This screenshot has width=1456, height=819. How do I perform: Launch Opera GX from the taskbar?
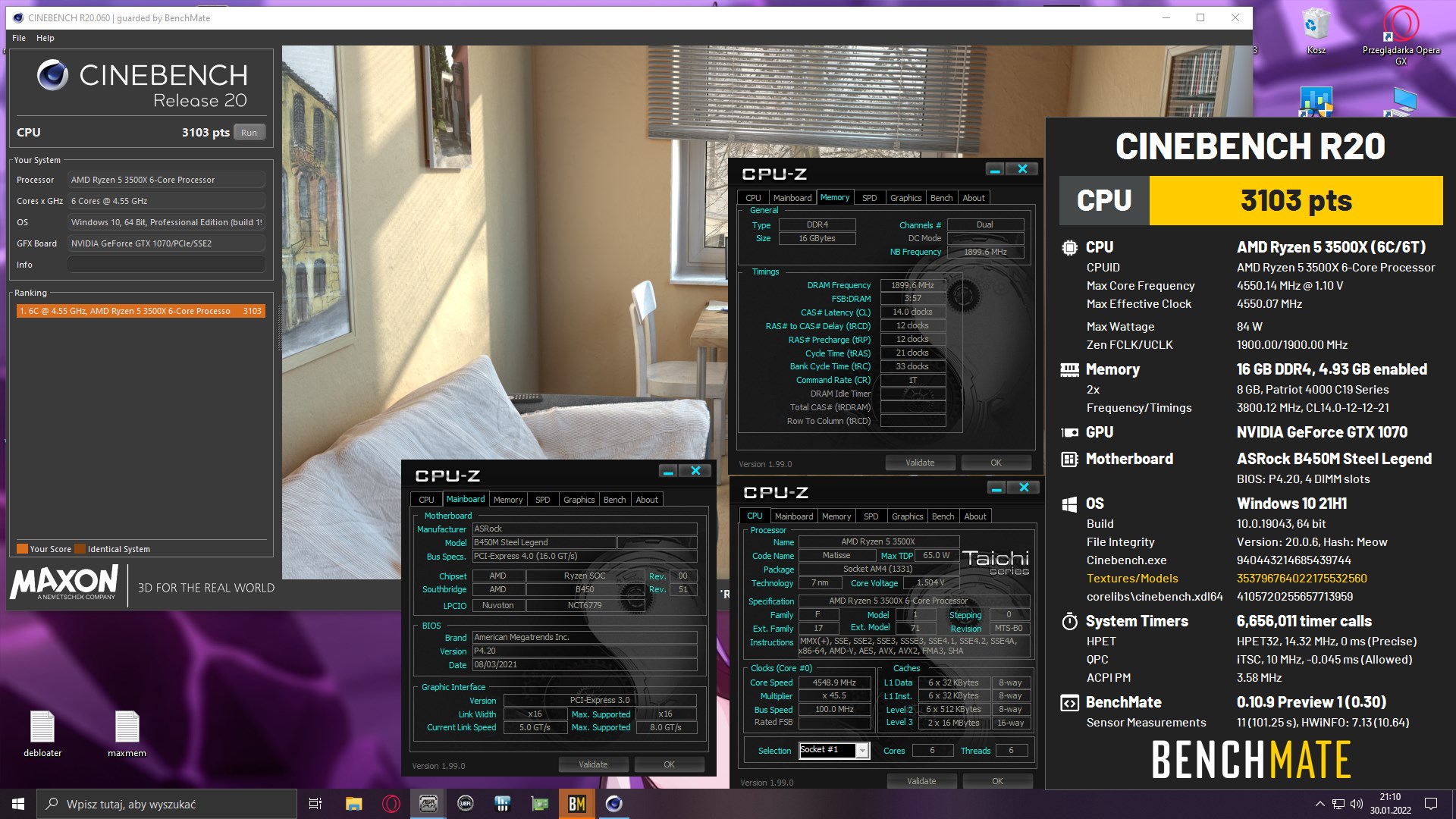pos(391,804)
